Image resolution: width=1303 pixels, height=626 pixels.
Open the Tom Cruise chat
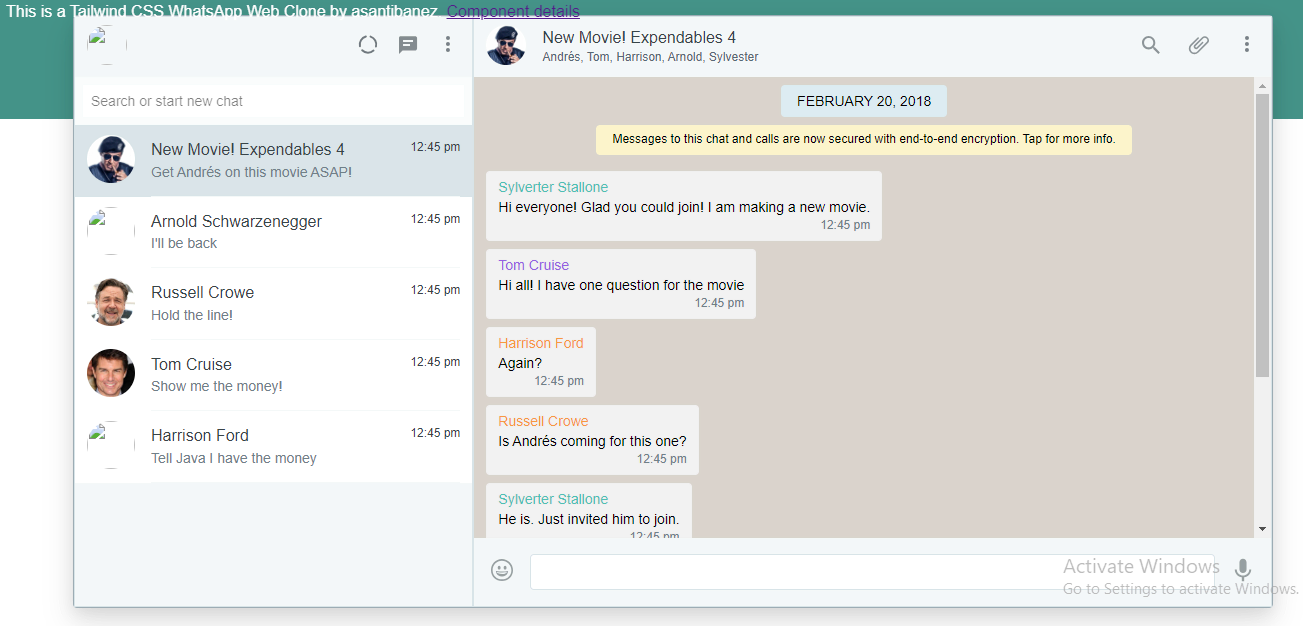(273, 375)
